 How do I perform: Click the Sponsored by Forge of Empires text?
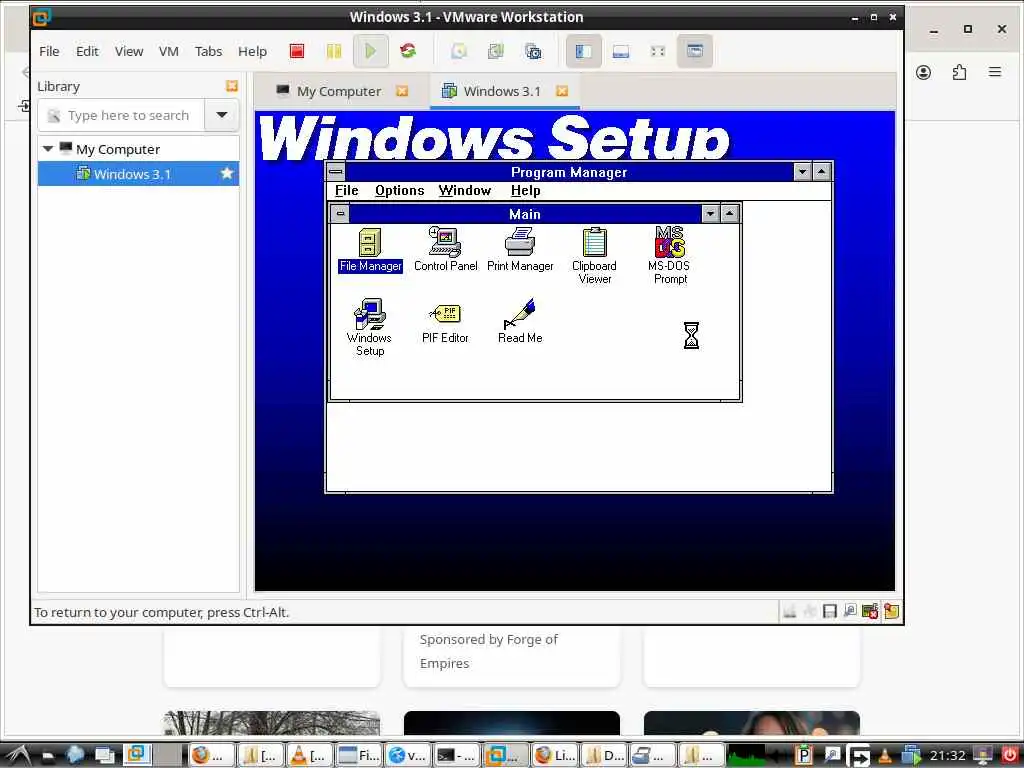coord(488,651)
